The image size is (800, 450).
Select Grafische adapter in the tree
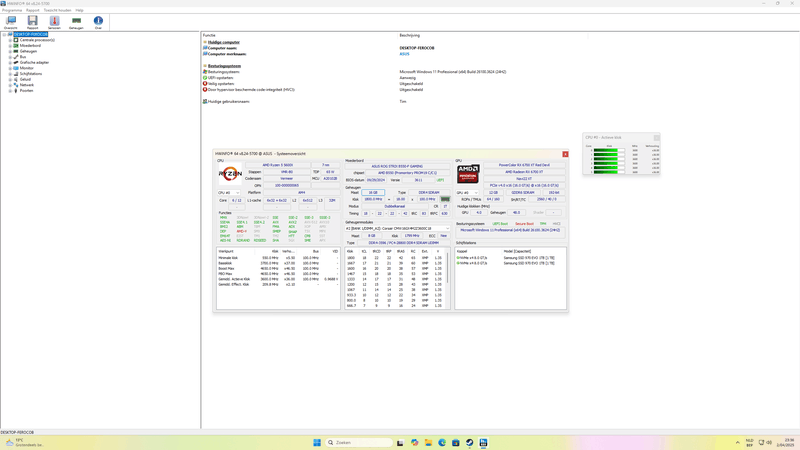click(34, 62)
